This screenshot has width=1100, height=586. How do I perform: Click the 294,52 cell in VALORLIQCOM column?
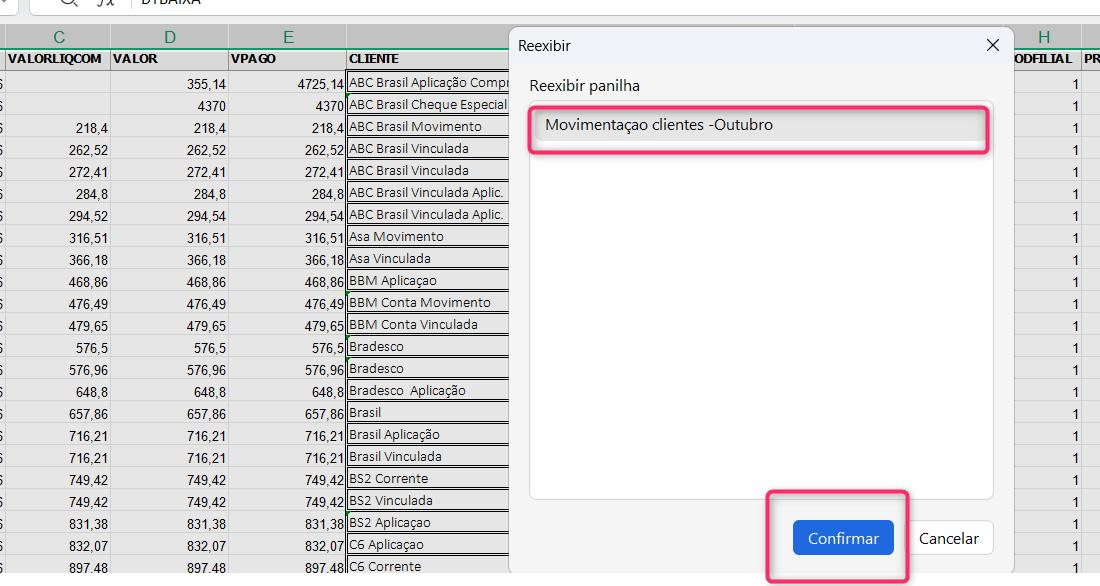(58, 216)
